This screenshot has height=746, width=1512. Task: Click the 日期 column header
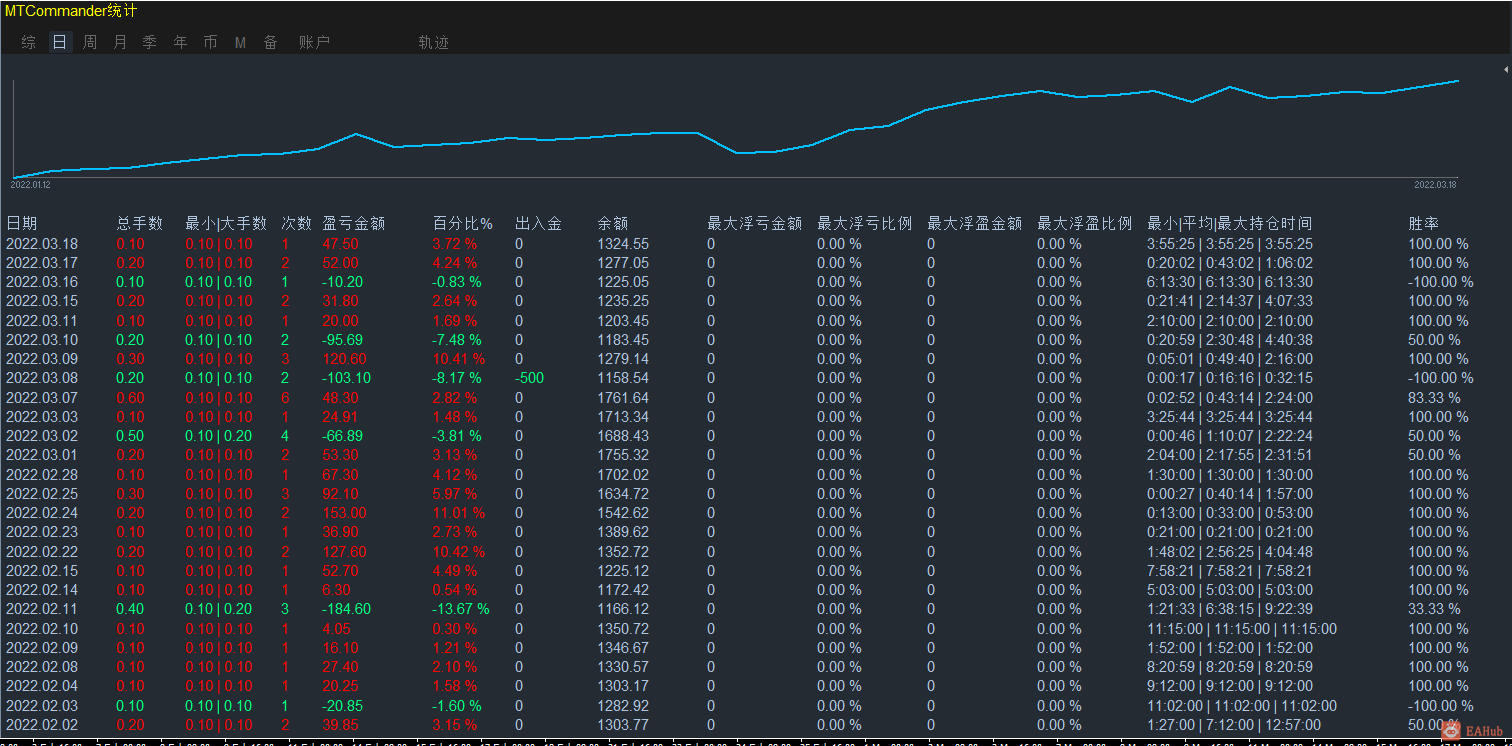(21, 223)
